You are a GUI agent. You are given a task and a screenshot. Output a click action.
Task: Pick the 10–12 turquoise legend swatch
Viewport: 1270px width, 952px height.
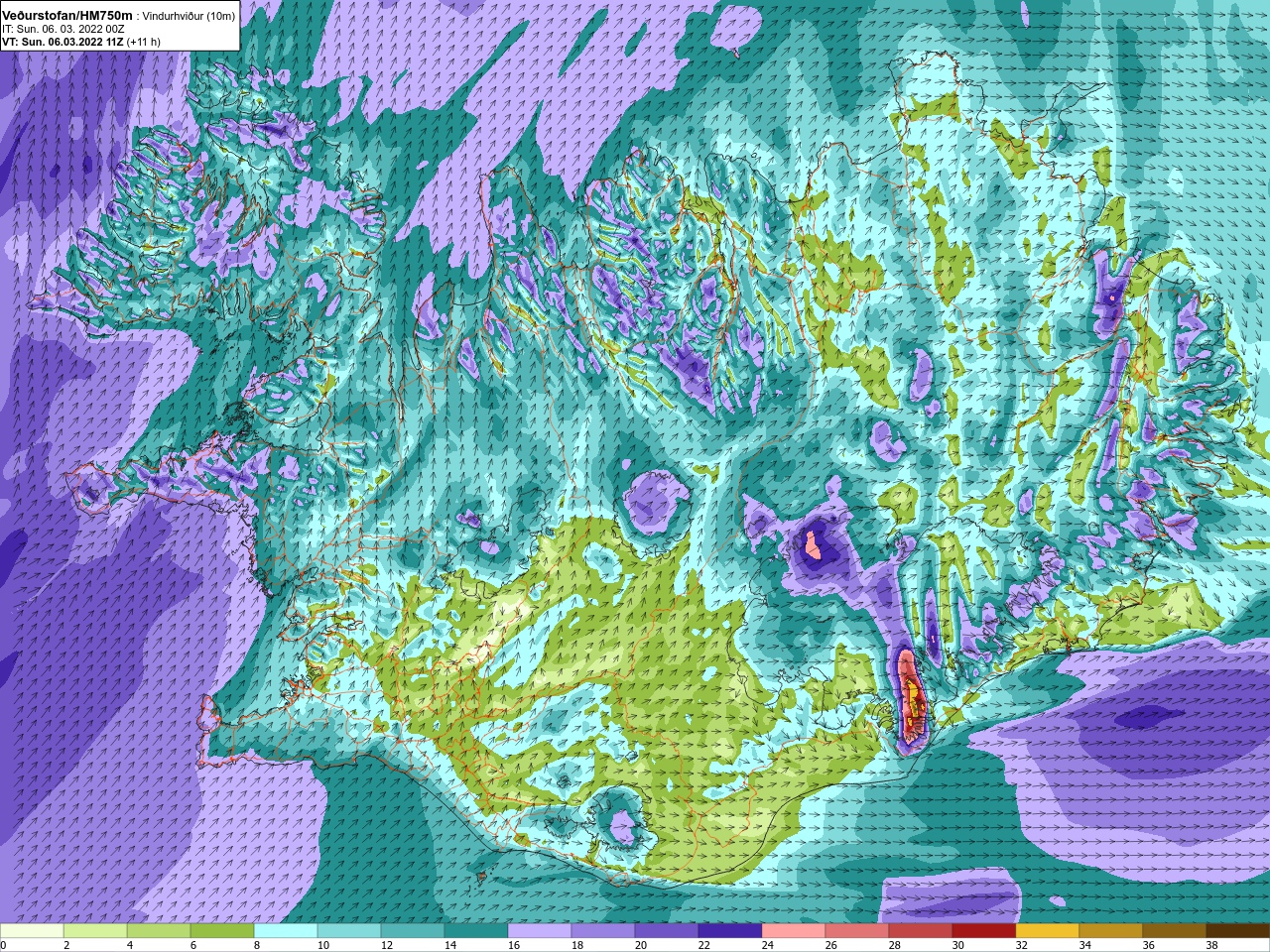click(349, 932)
